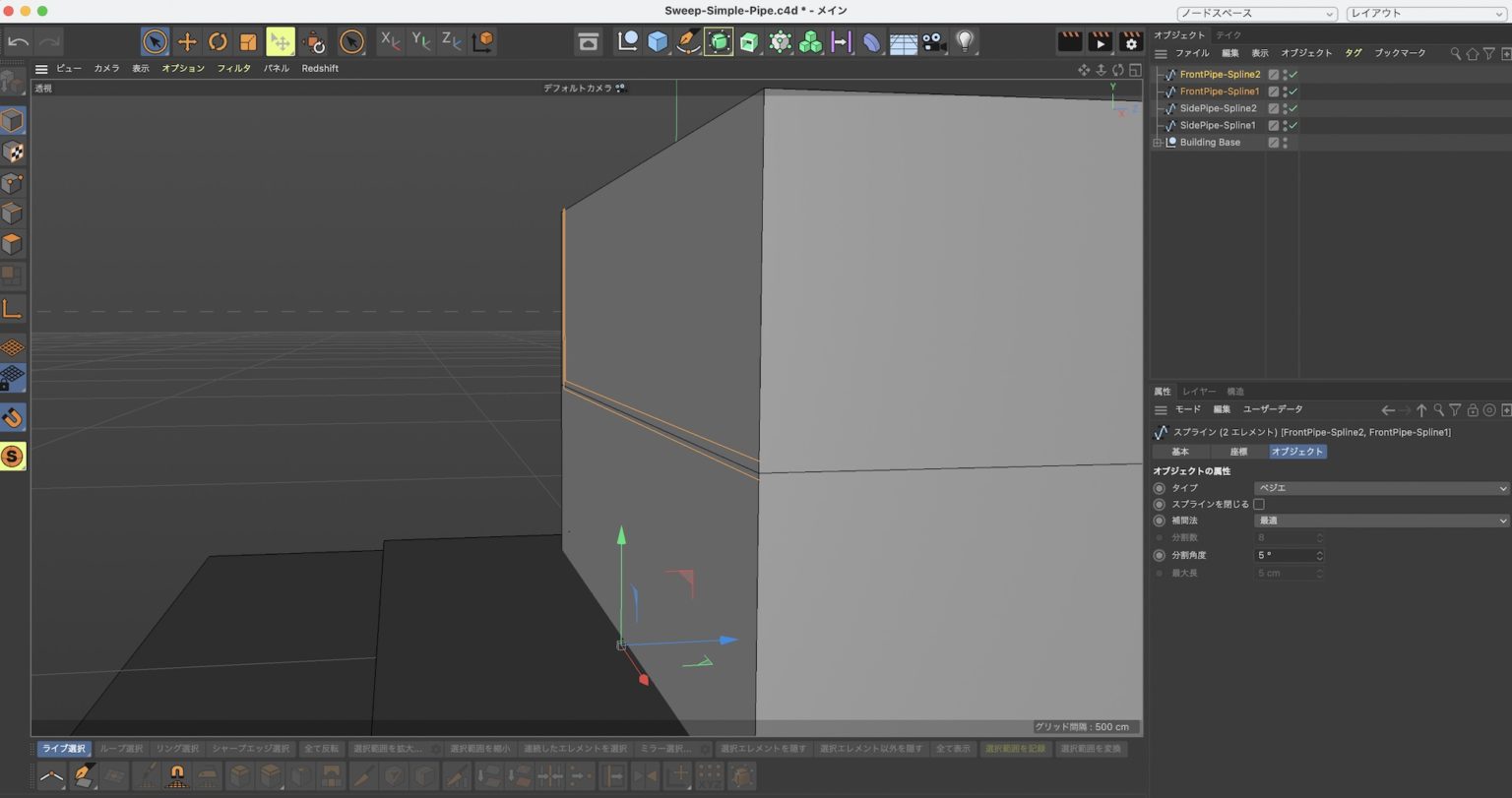Open the タイプ dropdown showing ベジェ
1512x798 pixels.
[1380, 487]
